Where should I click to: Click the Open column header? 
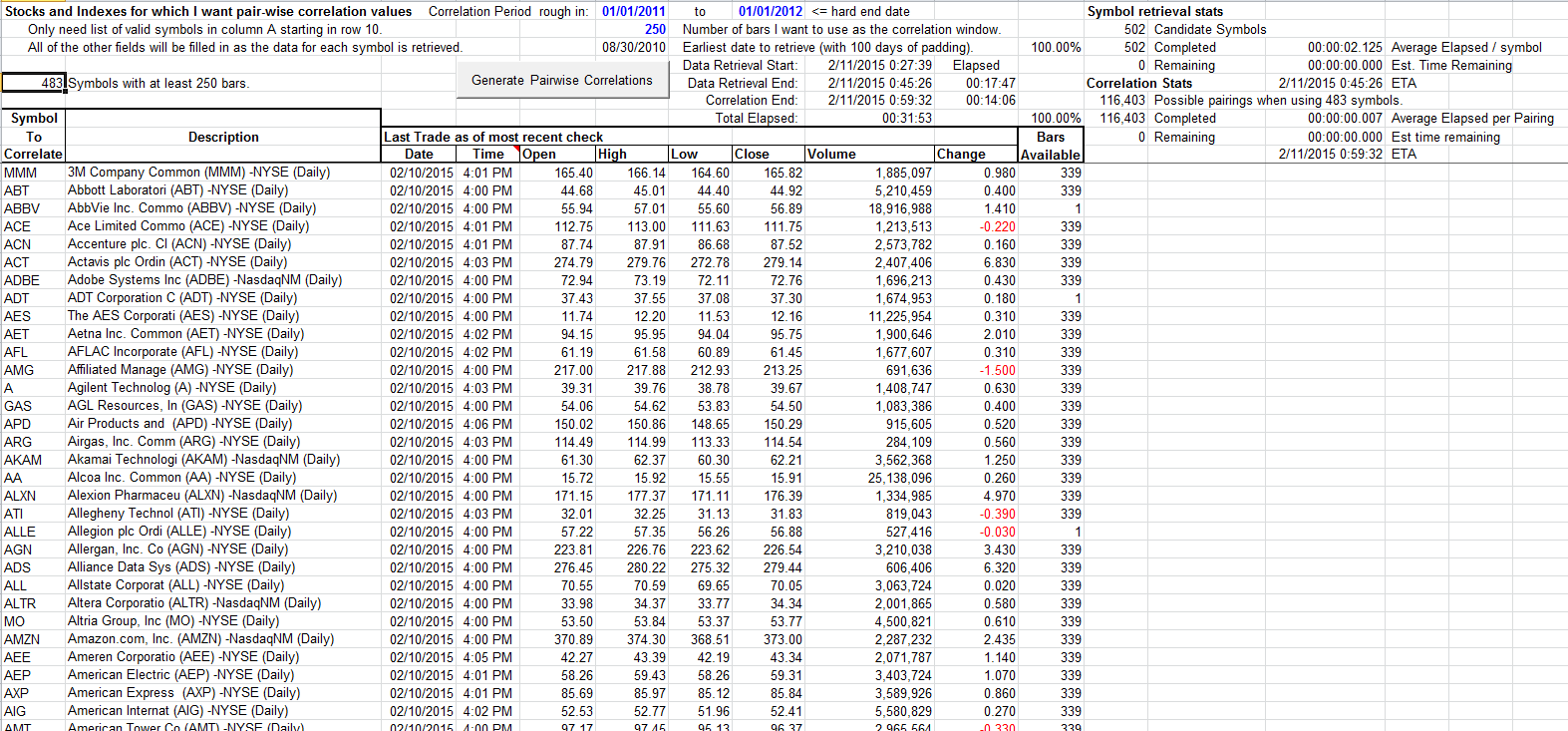[558, 154]
